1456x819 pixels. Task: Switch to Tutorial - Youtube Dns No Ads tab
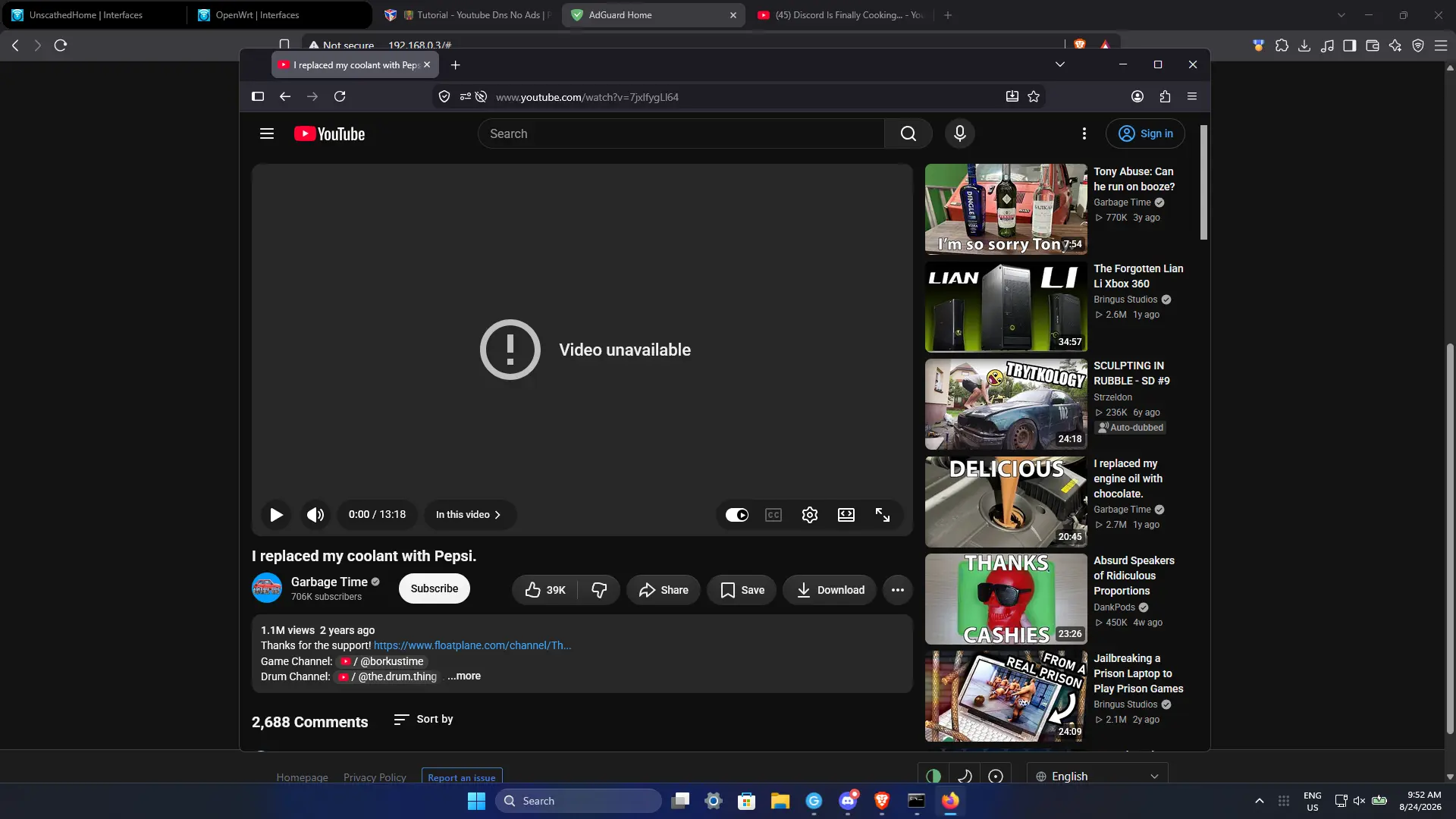pyautogui.click(x=466, y=15)
